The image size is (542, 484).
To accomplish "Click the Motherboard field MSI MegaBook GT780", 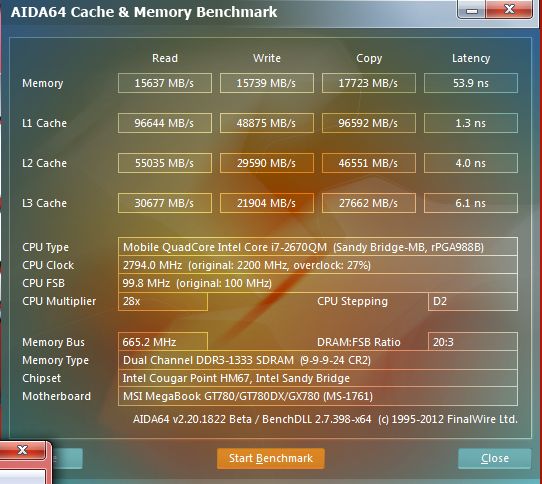I will (318, 396).
